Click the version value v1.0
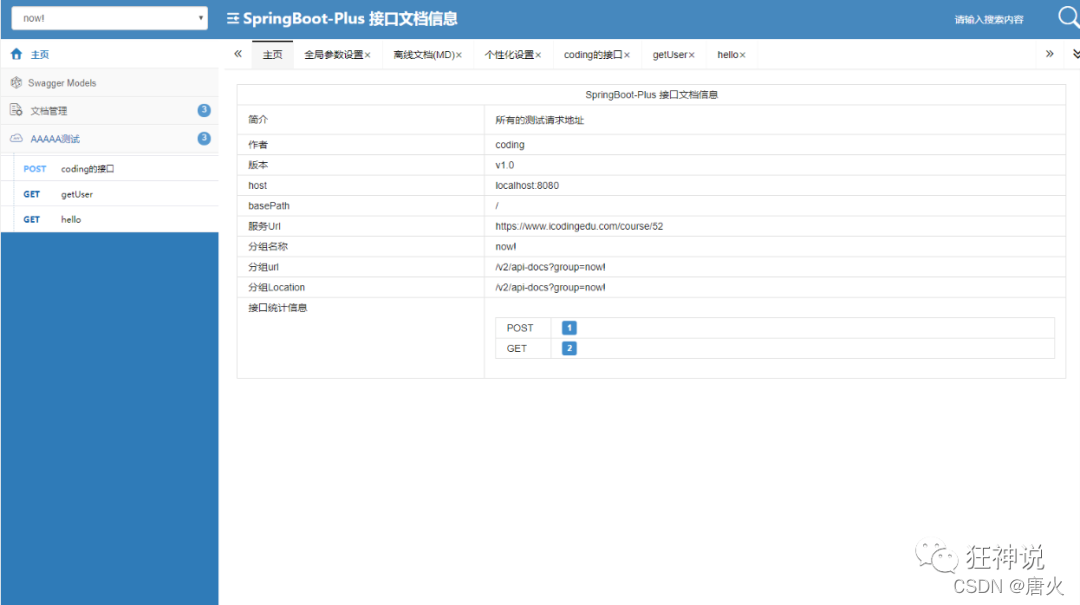Image resolution: width=1080 pixels, height=605 pixels. (505, 165)
